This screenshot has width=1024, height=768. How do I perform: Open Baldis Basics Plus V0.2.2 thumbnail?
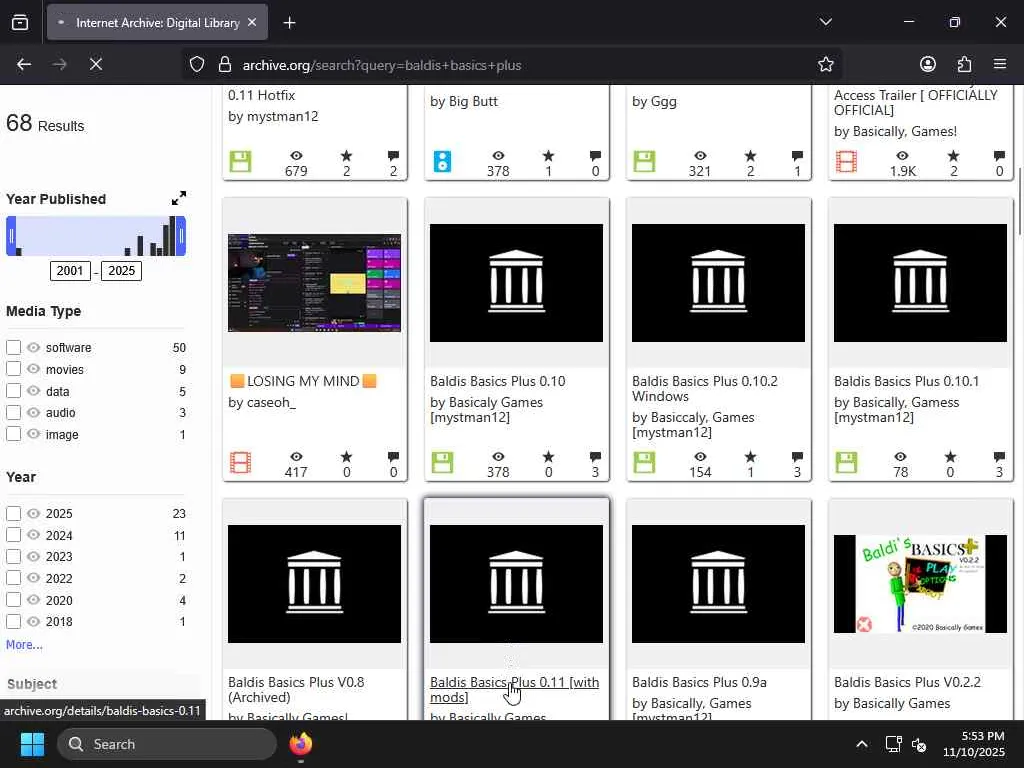click(920, 584)
